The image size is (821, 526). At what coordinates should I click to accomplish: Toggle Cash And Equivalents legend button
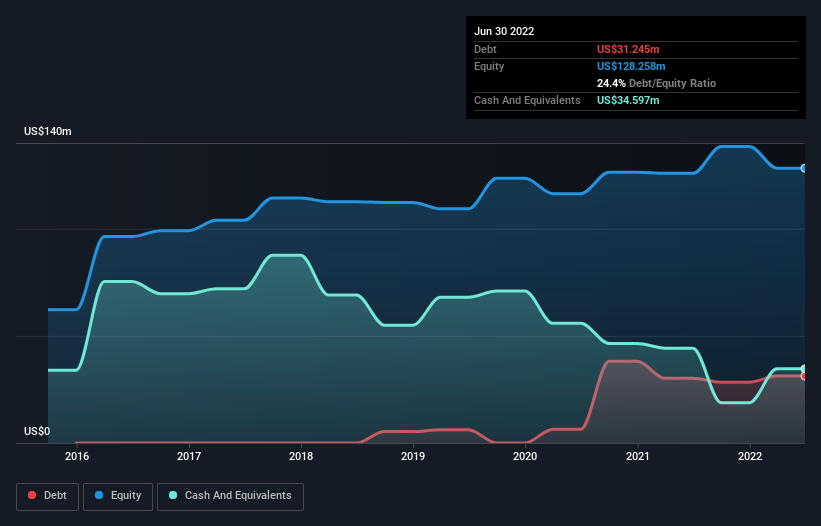coord(230,496)
